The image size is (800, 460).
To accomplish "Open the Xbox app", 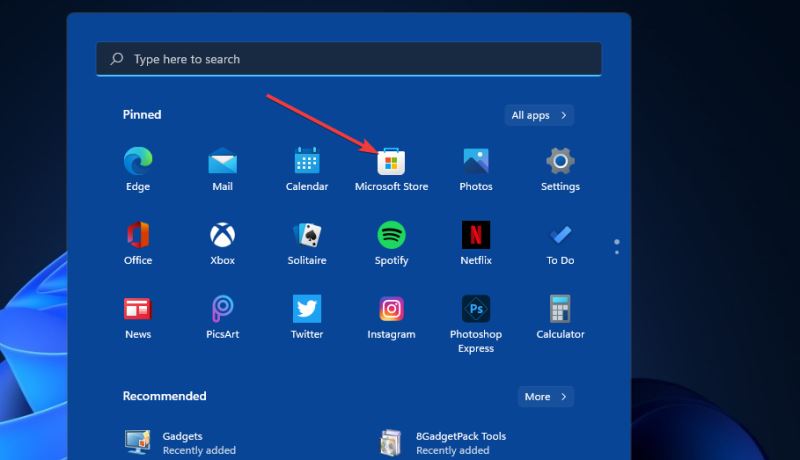I will 222,236.
